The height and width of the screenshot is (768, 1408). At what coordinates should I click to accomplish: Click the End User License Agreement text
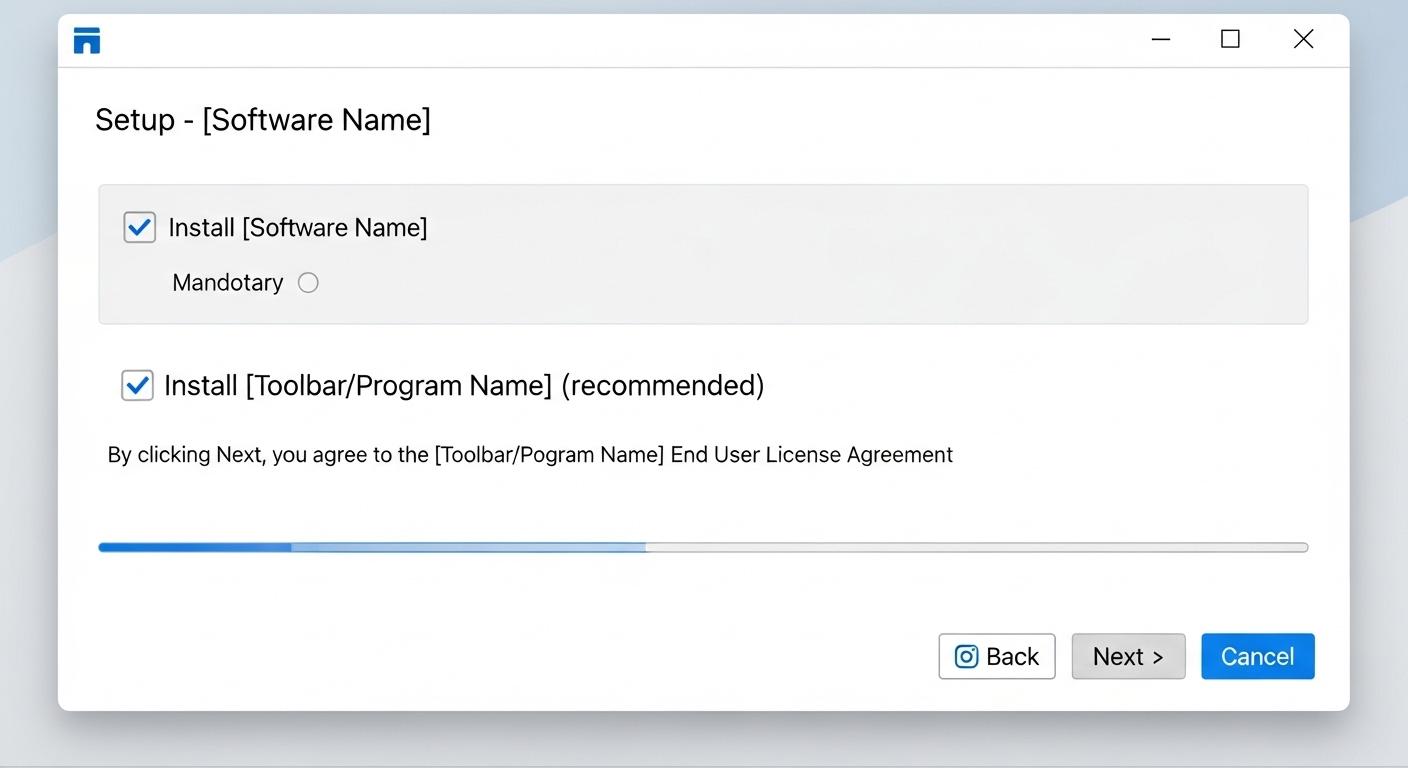tap(811, 455)
